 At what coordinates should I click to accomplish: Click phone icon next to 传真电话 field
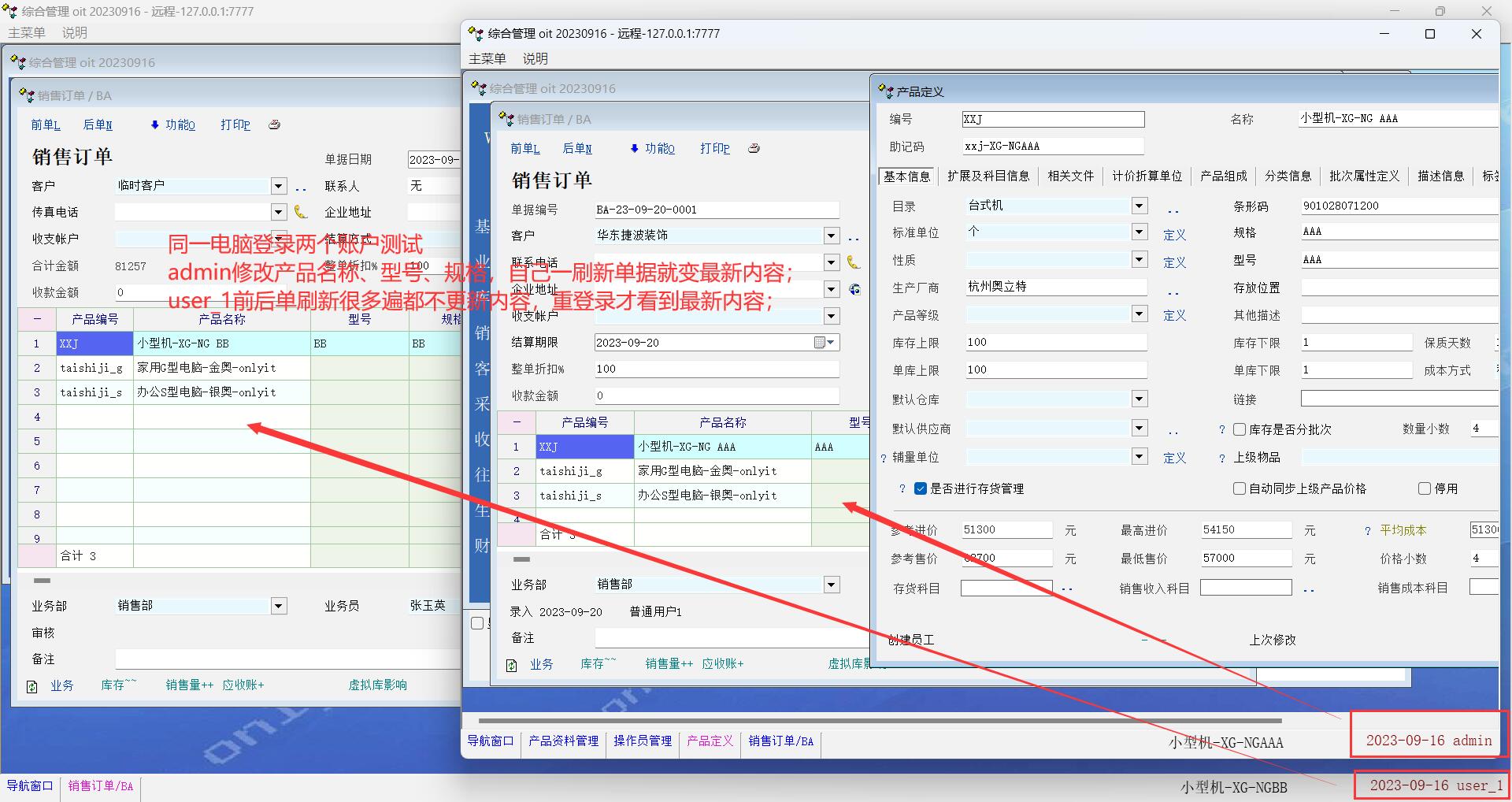(301, 212)
